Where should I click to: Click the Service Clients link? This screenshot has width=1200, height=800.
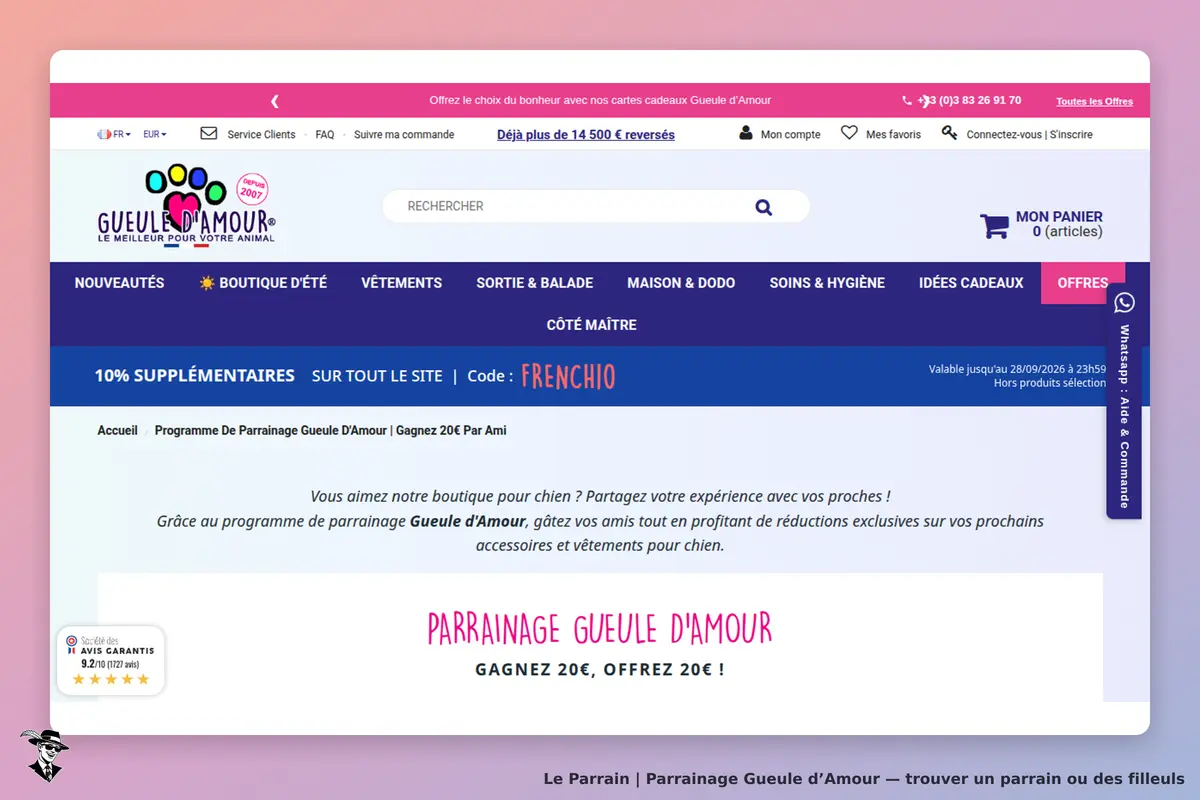tap(261, 134)
